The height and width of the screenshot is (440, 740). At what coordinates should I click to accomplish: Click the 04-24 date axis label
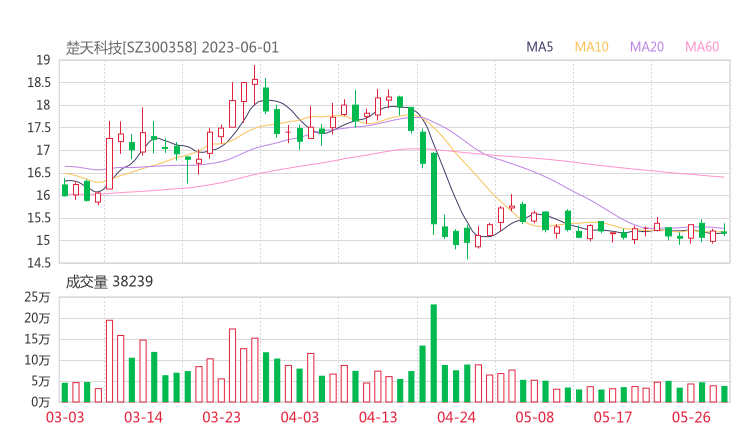click(456, 417)
